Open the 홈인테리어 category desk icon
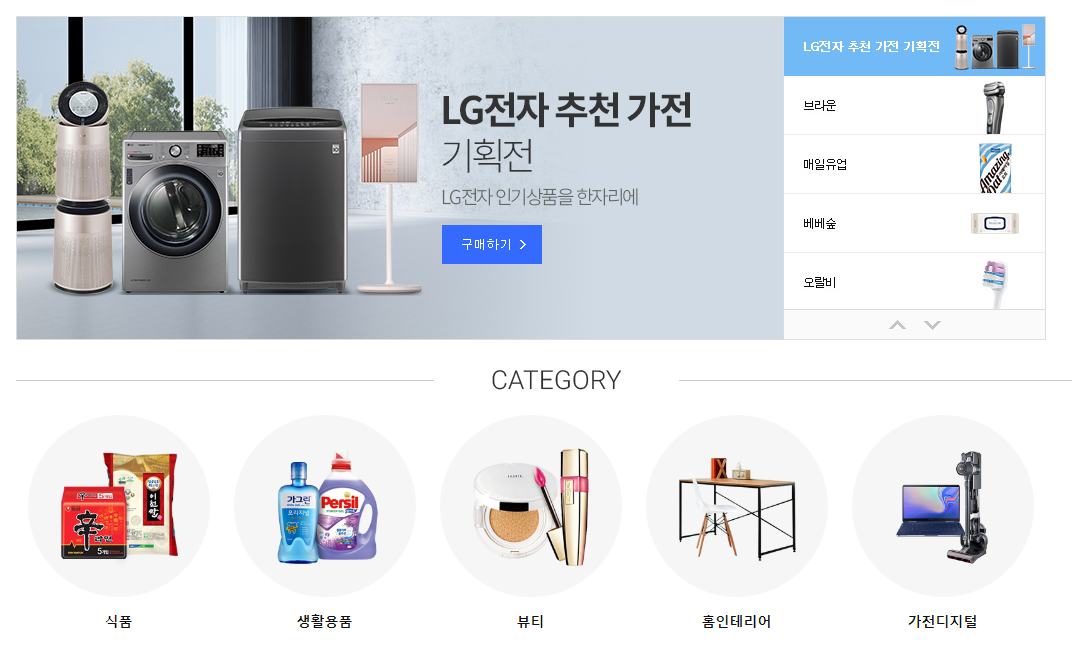Screen dimensions: 1072x665 pyautogui.click(x=736, y=506)
